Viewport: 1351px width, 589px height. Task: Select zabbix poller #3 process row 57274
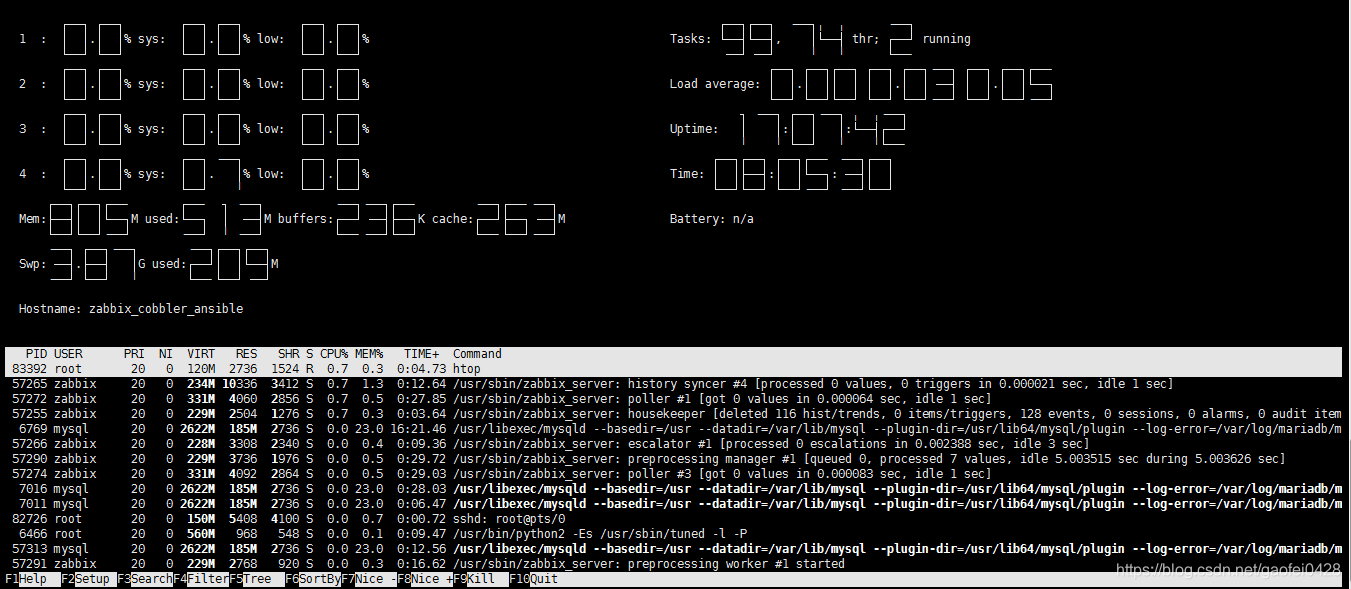[x=674, y=474]
